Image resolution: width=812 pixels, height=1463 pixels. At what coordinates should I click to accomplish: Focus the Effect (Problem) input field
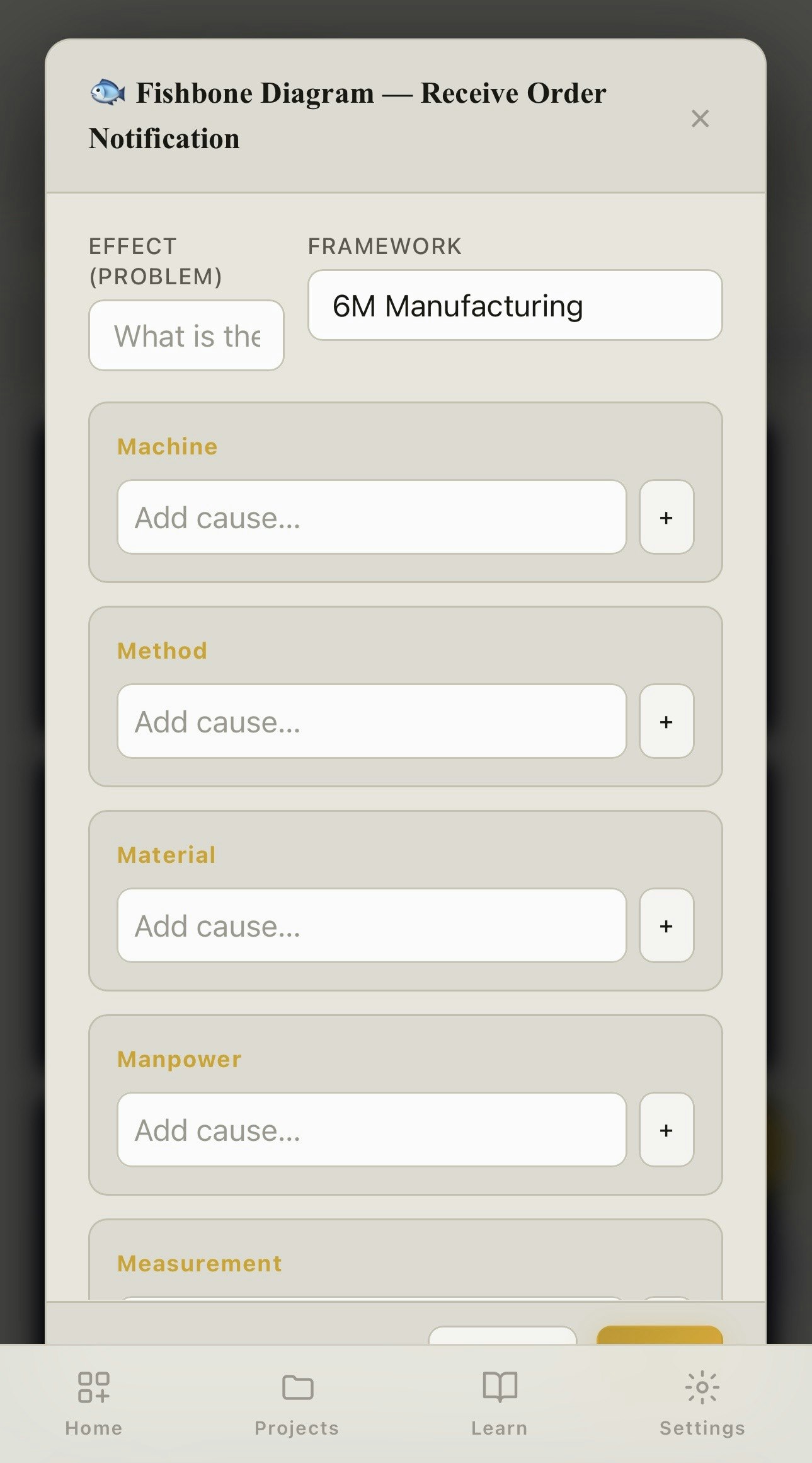point(186,335)
